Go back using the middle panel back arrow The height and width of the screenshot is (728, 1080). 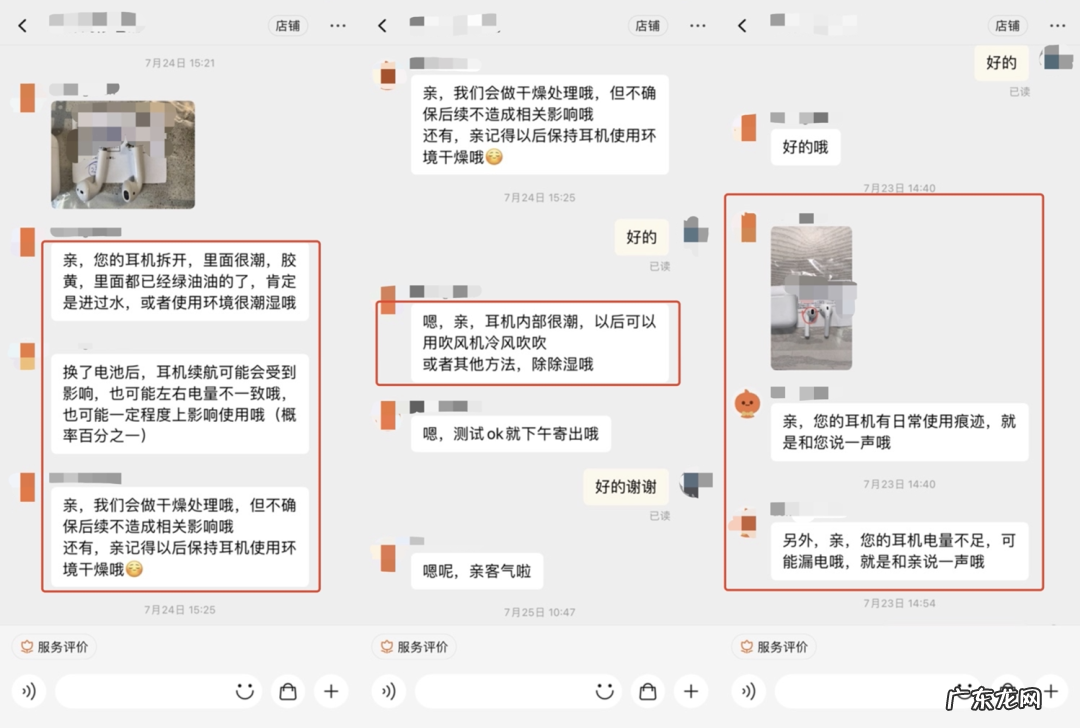pyautogui.click(x=382, y=25)
